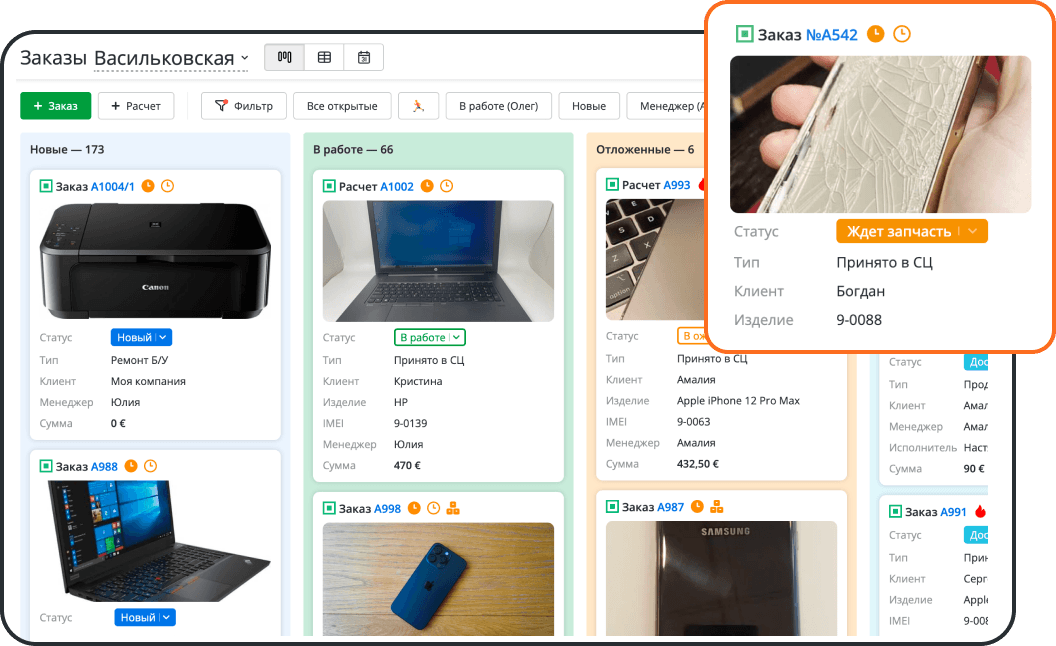Click outline clock icon on Расчет A1002
The height and width of the screenshot is (646, 1056).
(x=447, y=186)
